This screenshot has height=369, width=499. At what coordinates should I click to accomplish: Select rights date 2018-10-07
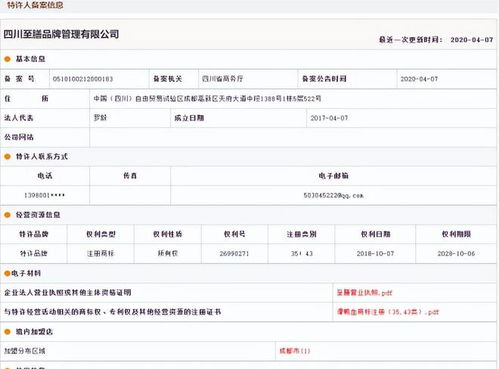click(375, 254)
